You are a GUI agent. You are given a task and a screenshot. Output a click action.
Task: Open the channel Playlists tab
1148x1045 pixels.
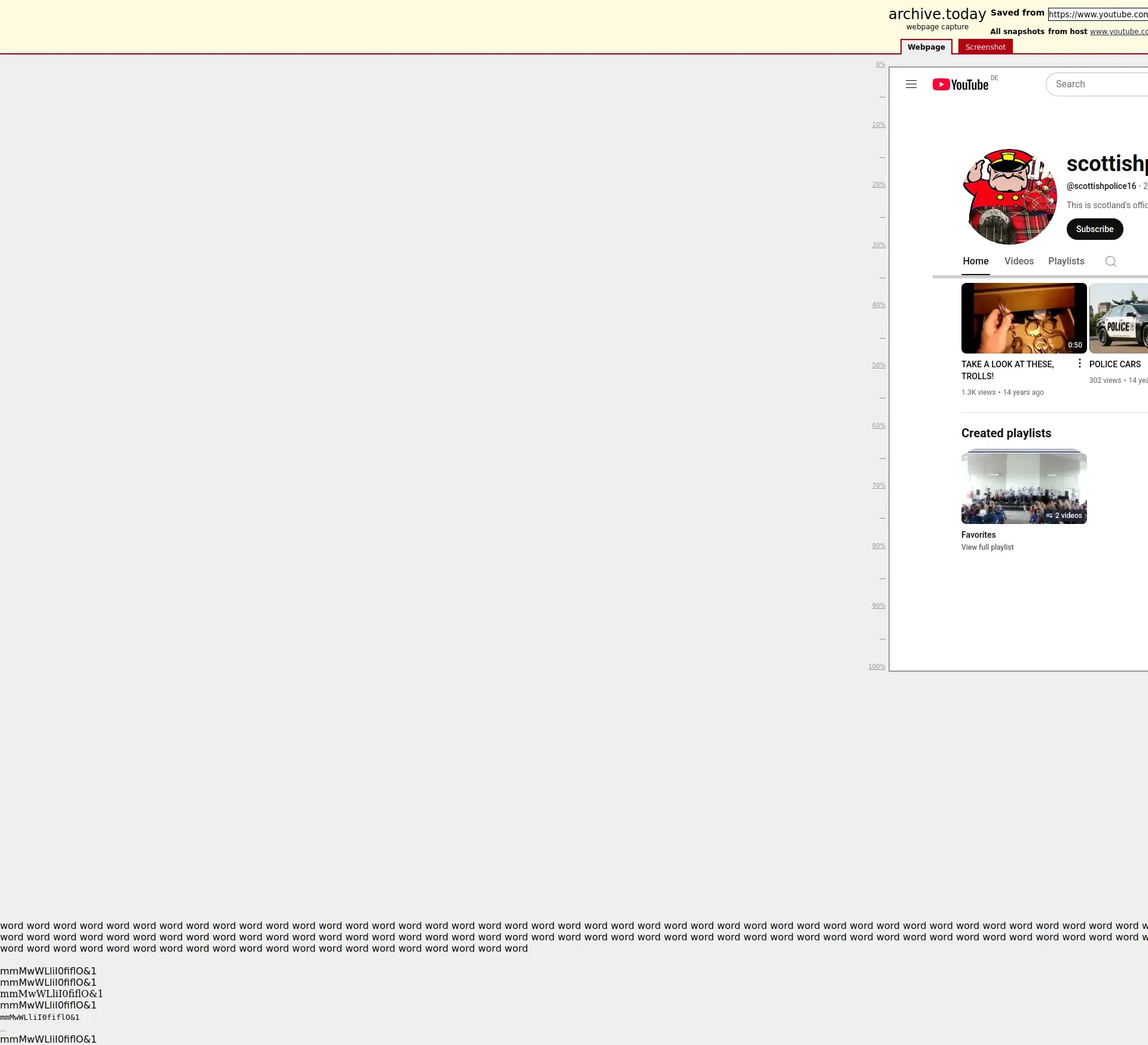click(1065, 261)
